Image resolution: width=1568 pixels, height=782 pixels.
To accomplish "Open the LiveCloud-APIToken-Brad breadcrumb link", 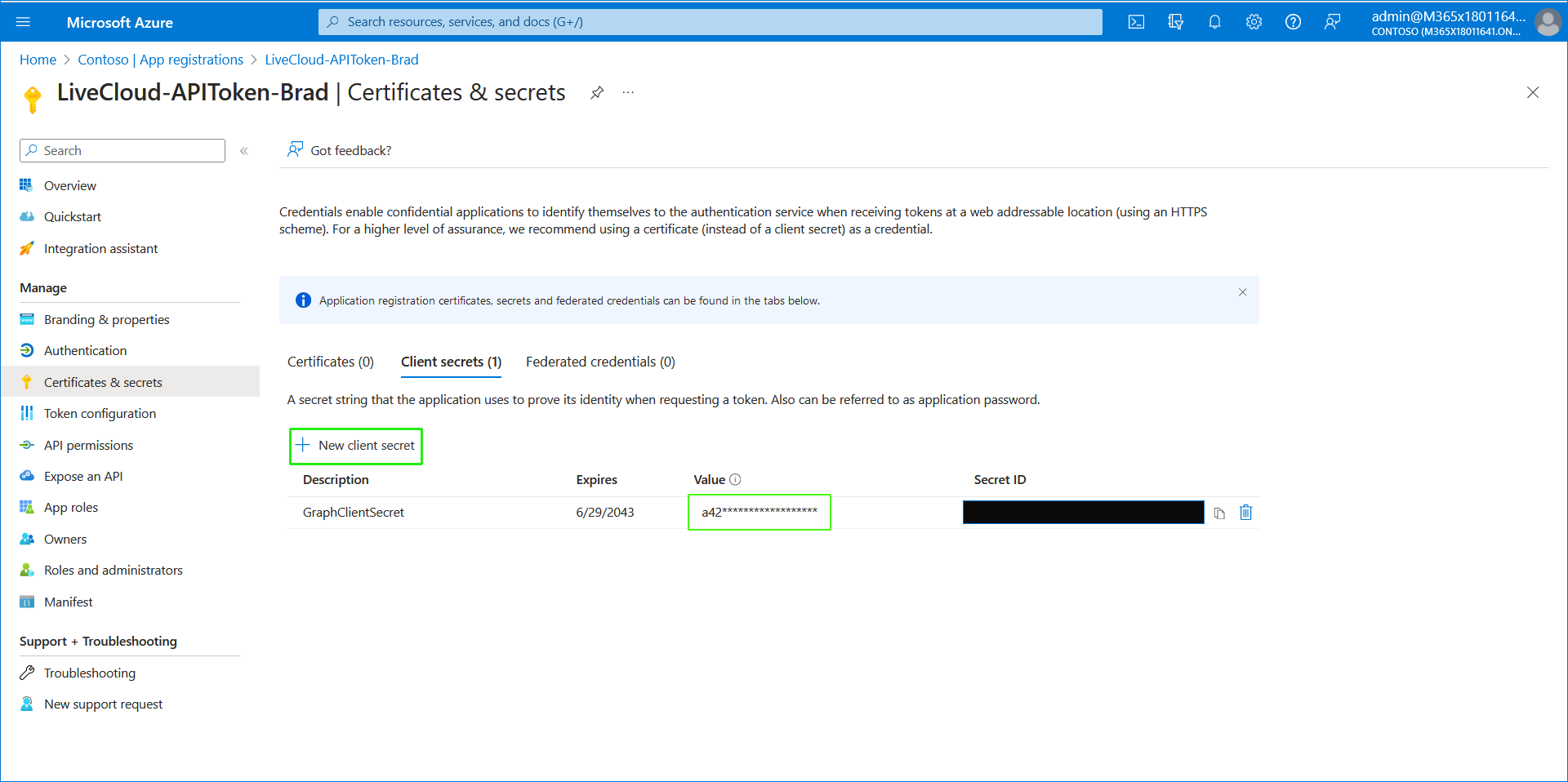I will click(341, 60).
